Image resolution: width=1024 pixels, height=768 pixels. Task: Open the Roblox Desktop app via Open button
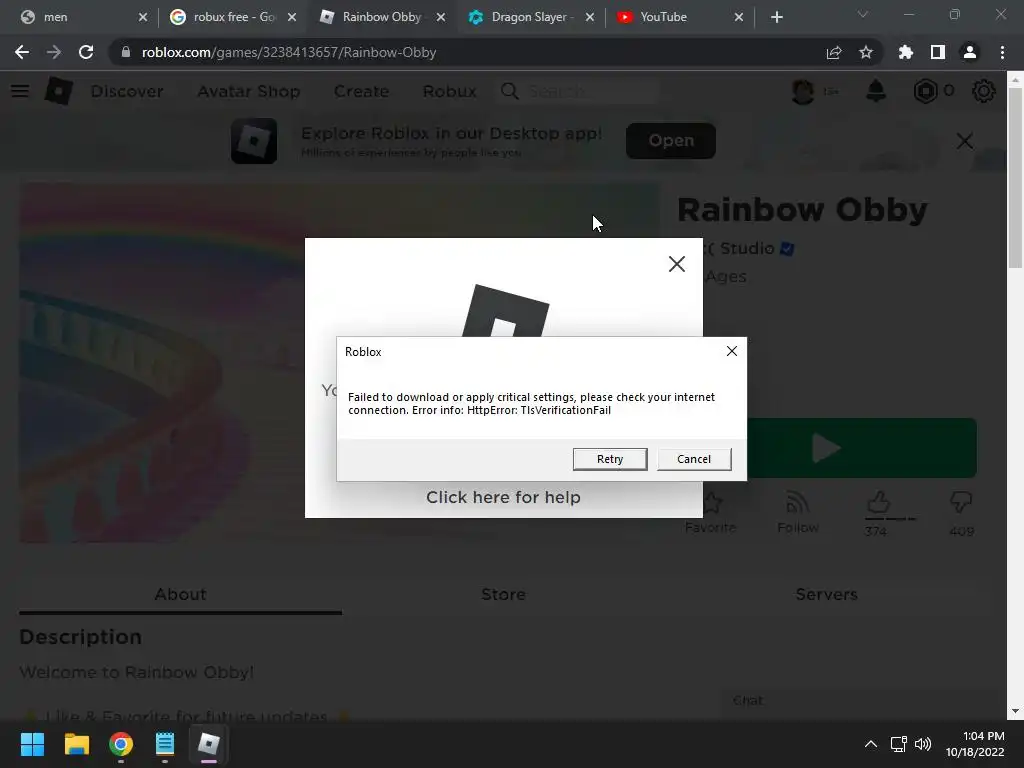coord(671,140)
